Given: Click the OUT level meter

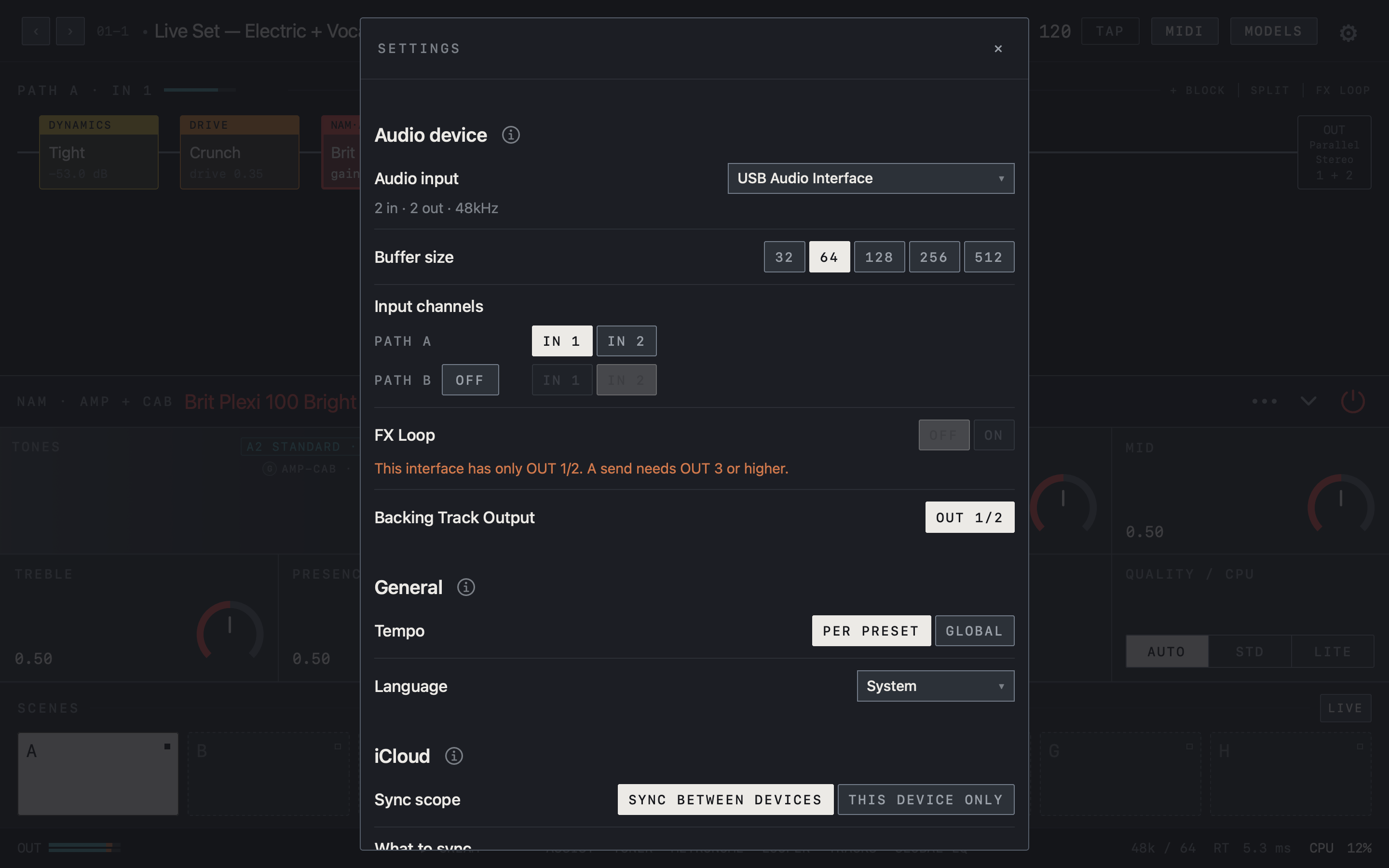Looking at the screenshot, I should (84, 848).
